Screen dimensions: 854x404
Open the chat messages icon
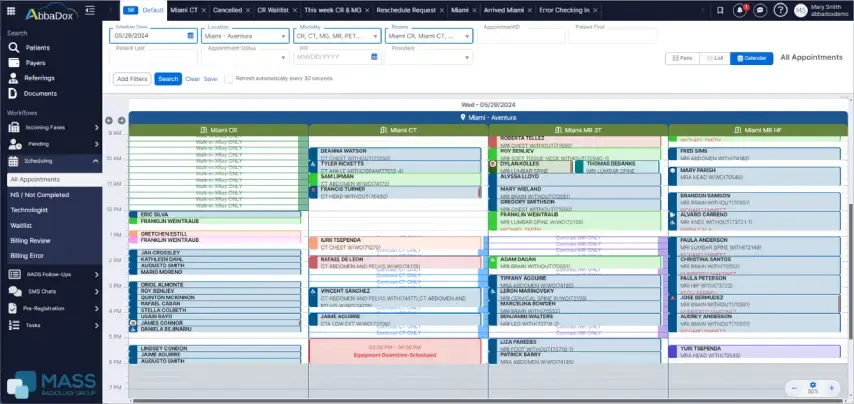762,11
